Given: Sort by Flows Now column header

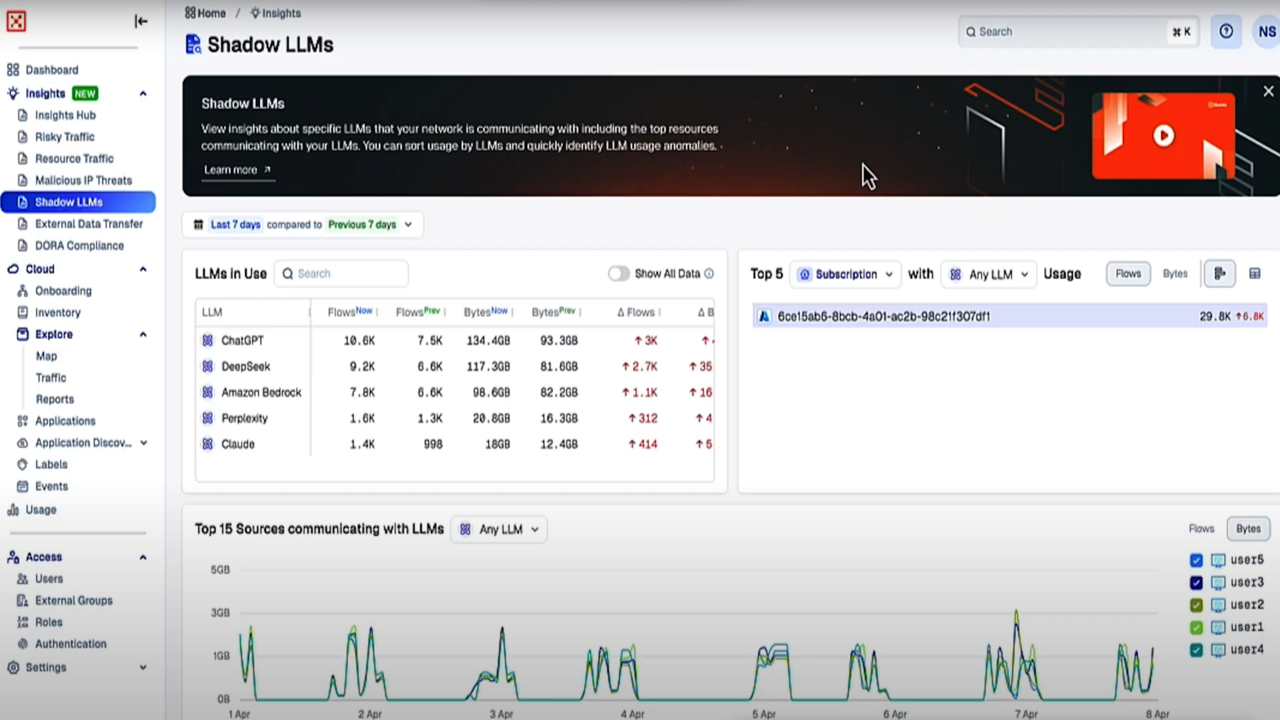Looking at the screenshot, I should [x=350, y=312].
